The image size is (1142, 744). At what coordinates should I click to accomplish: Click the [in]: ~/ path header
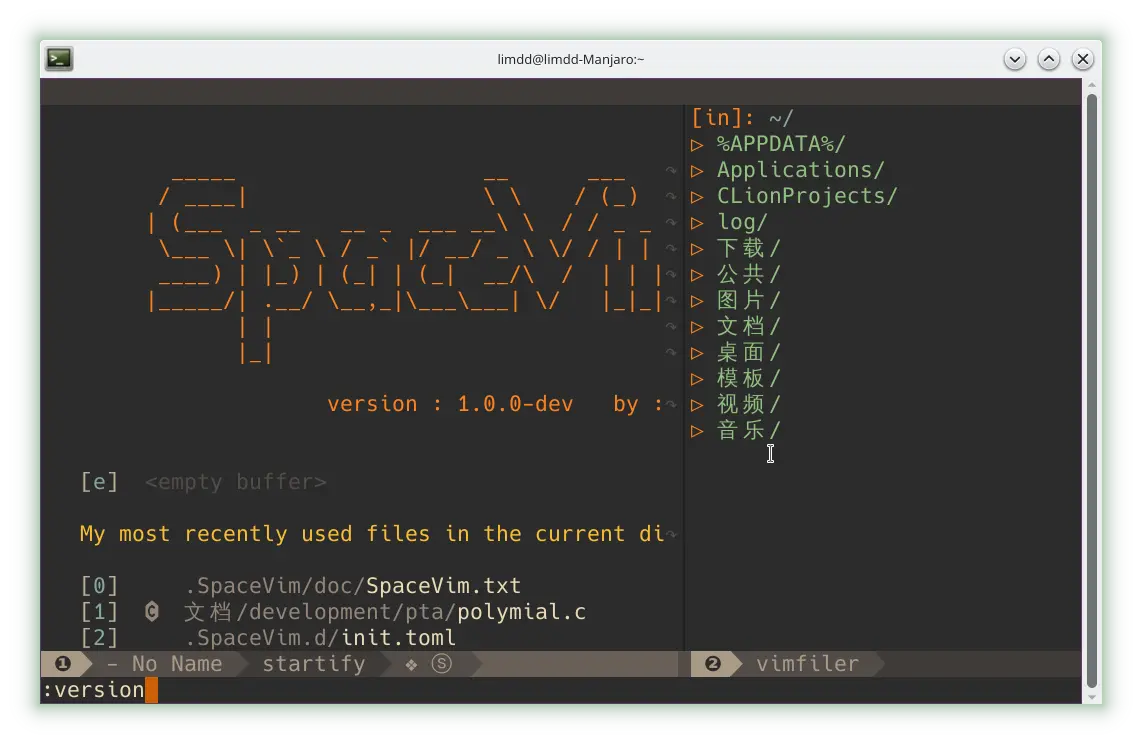coord(742,118)
